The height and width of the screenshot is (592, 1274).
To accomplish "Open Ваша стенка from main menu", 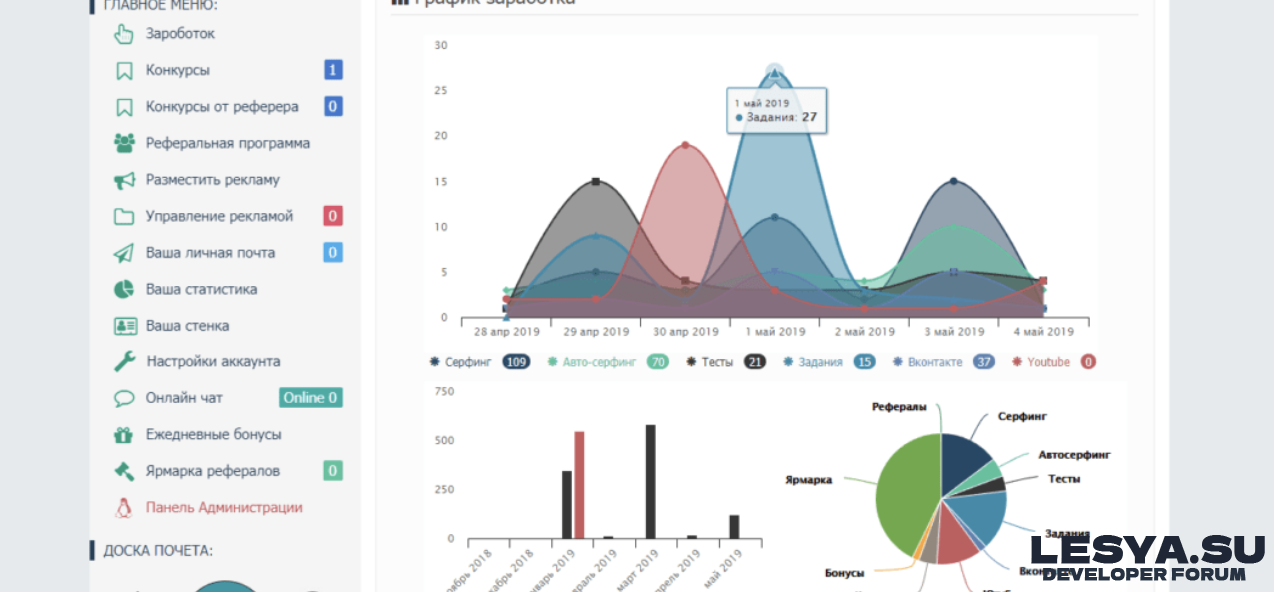I will 187,326.
